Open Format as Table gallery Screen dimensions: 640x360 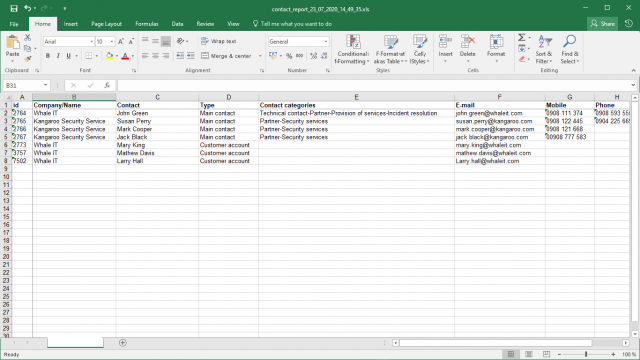[x=390, y=49]
